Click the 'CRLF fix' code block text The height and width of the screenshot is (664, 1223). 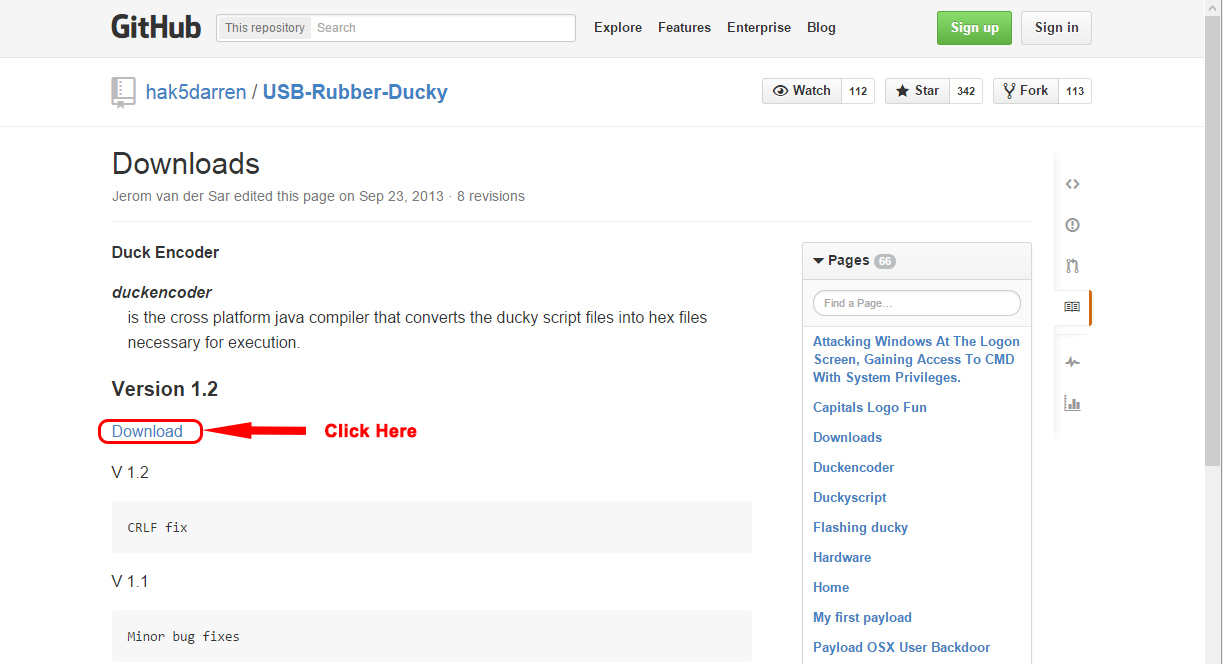pyautogui.click(x=158, y=527)
